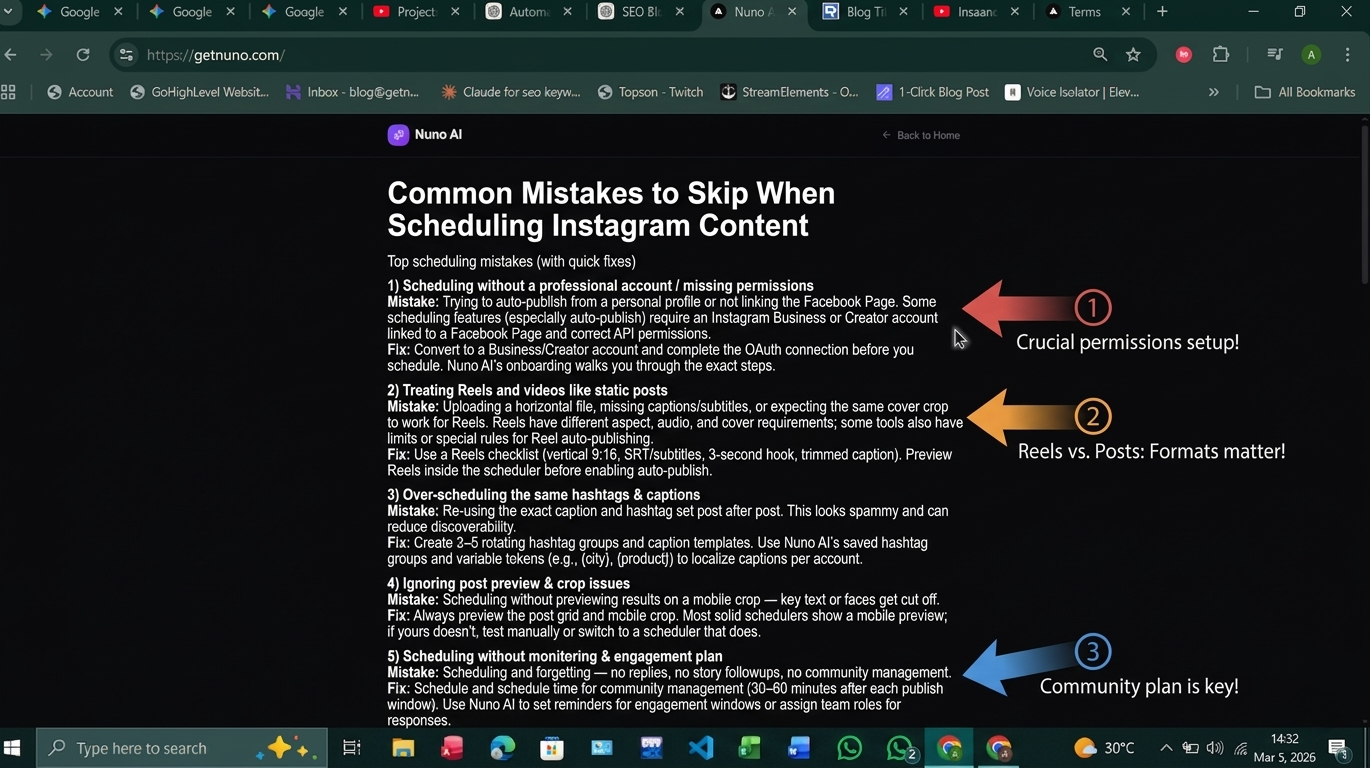Expand the hidden bookmarks overflow chevron
The height and width of the screenshot is (768, 1370).
click(x=1214, y=92)
